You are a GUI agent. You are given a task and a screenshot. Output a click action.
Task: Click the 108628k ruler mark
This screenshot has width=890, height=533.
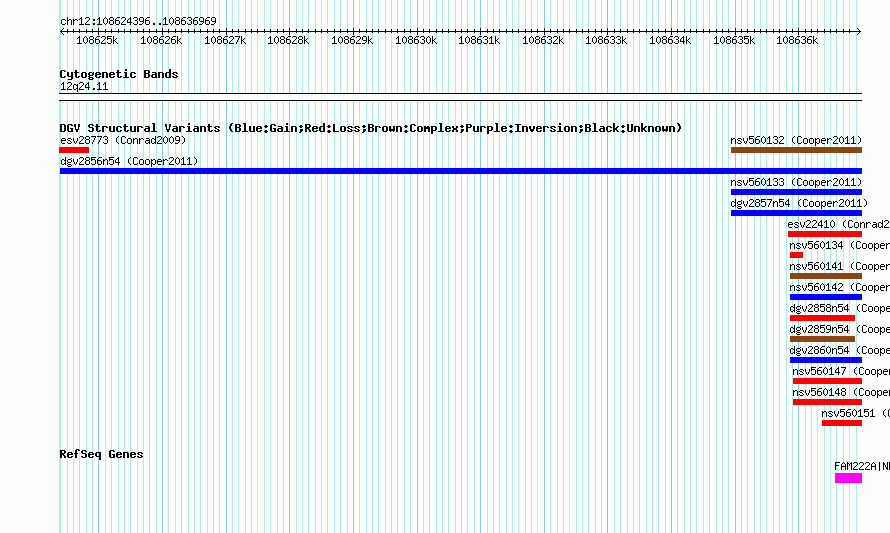(x=288, y=40)
